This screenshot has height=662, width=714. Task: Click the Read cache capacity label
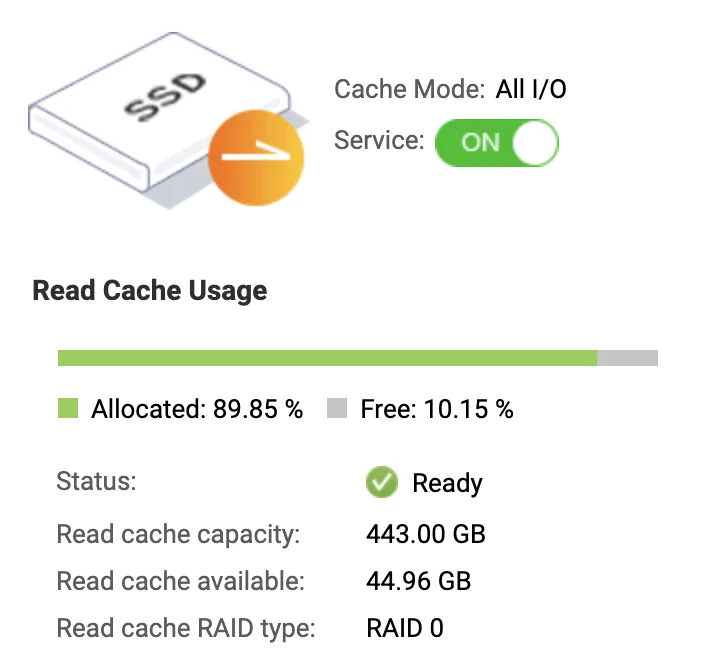[x=178, y=534]
